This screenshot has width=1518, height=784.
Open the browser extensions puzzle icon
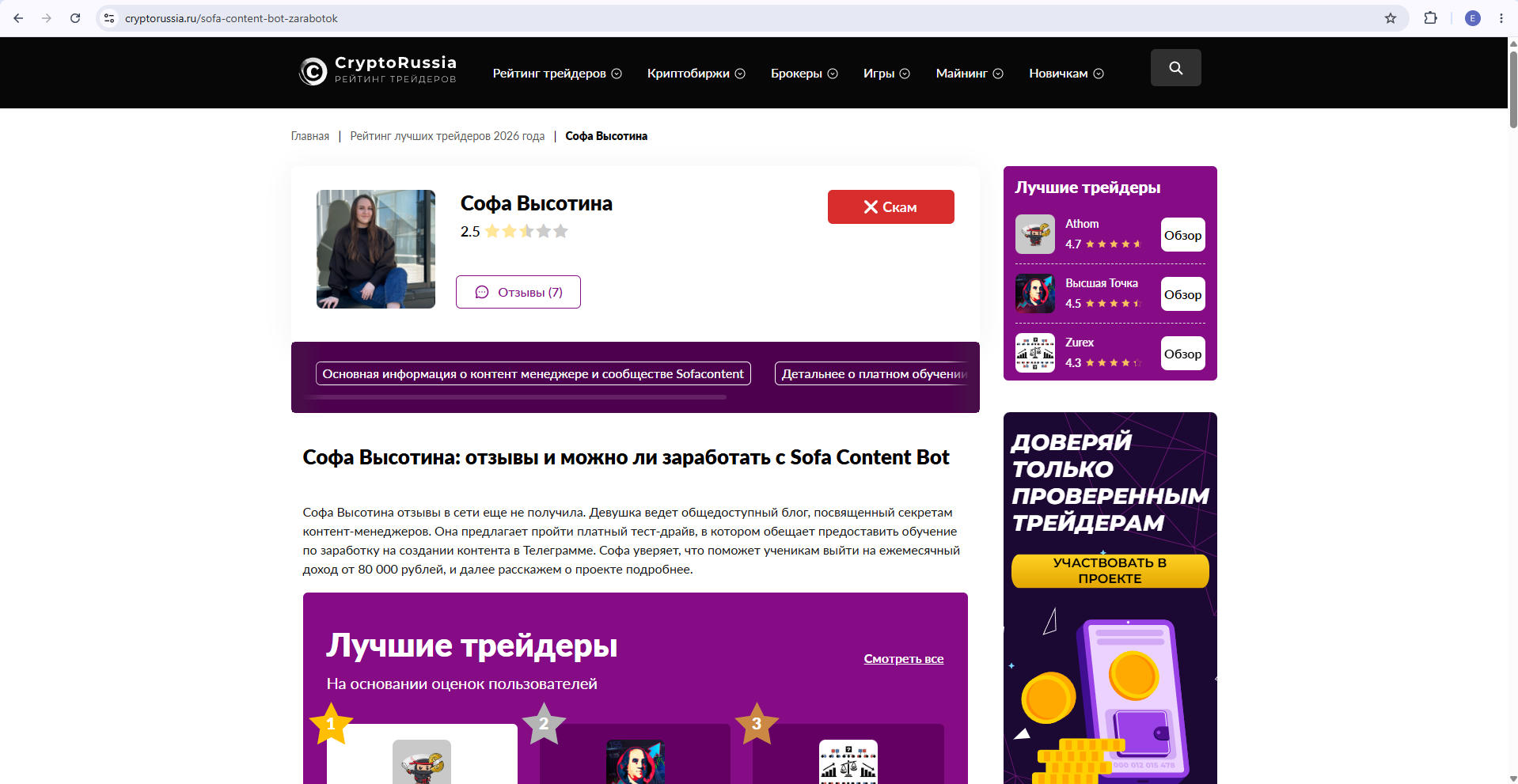[x=1430, y=18]
